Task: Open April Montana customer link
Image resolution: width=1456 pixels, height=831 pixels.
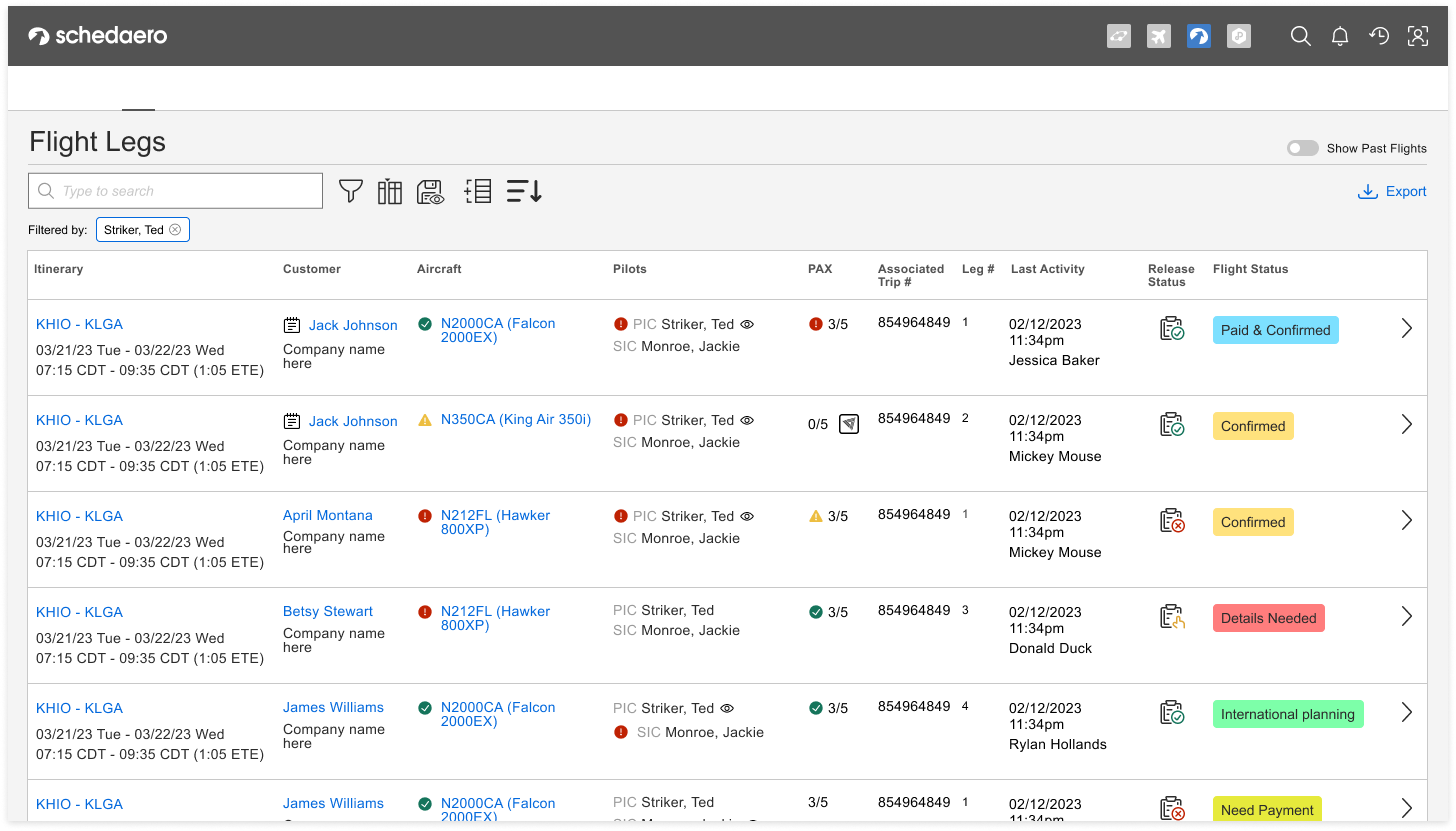Action: (327, 515)
